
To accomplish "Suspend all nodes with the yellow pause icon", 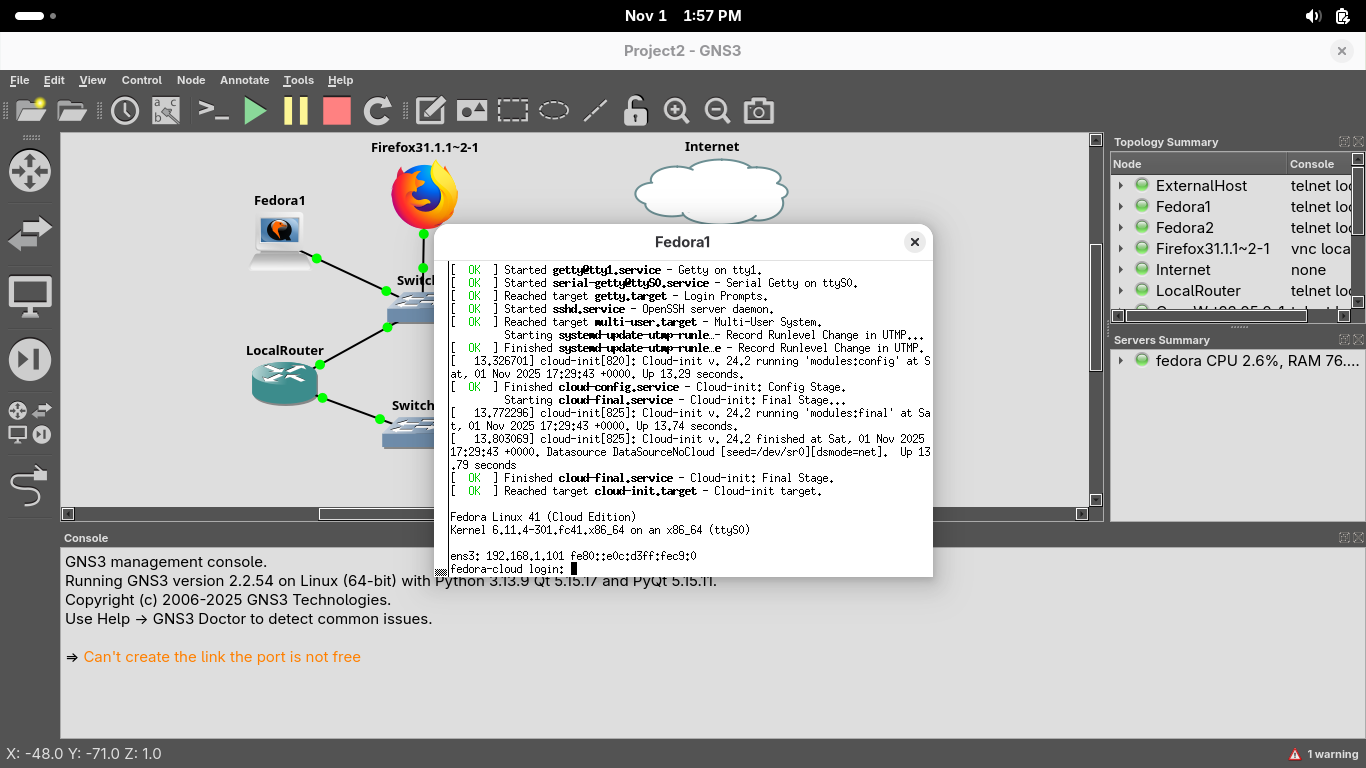I will coord(296,111).
